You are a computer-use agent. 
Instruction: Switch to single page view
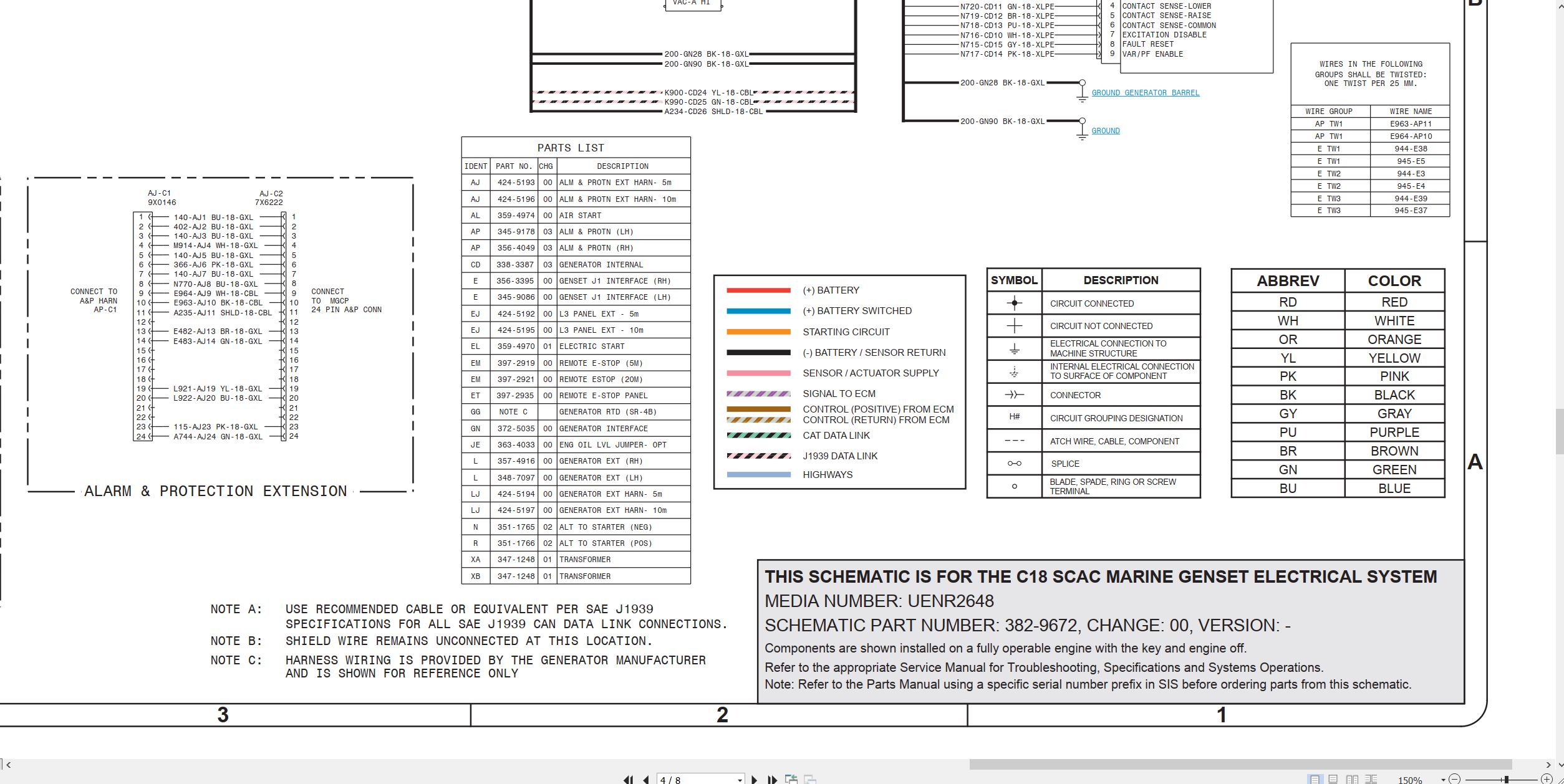point(1315,779)
